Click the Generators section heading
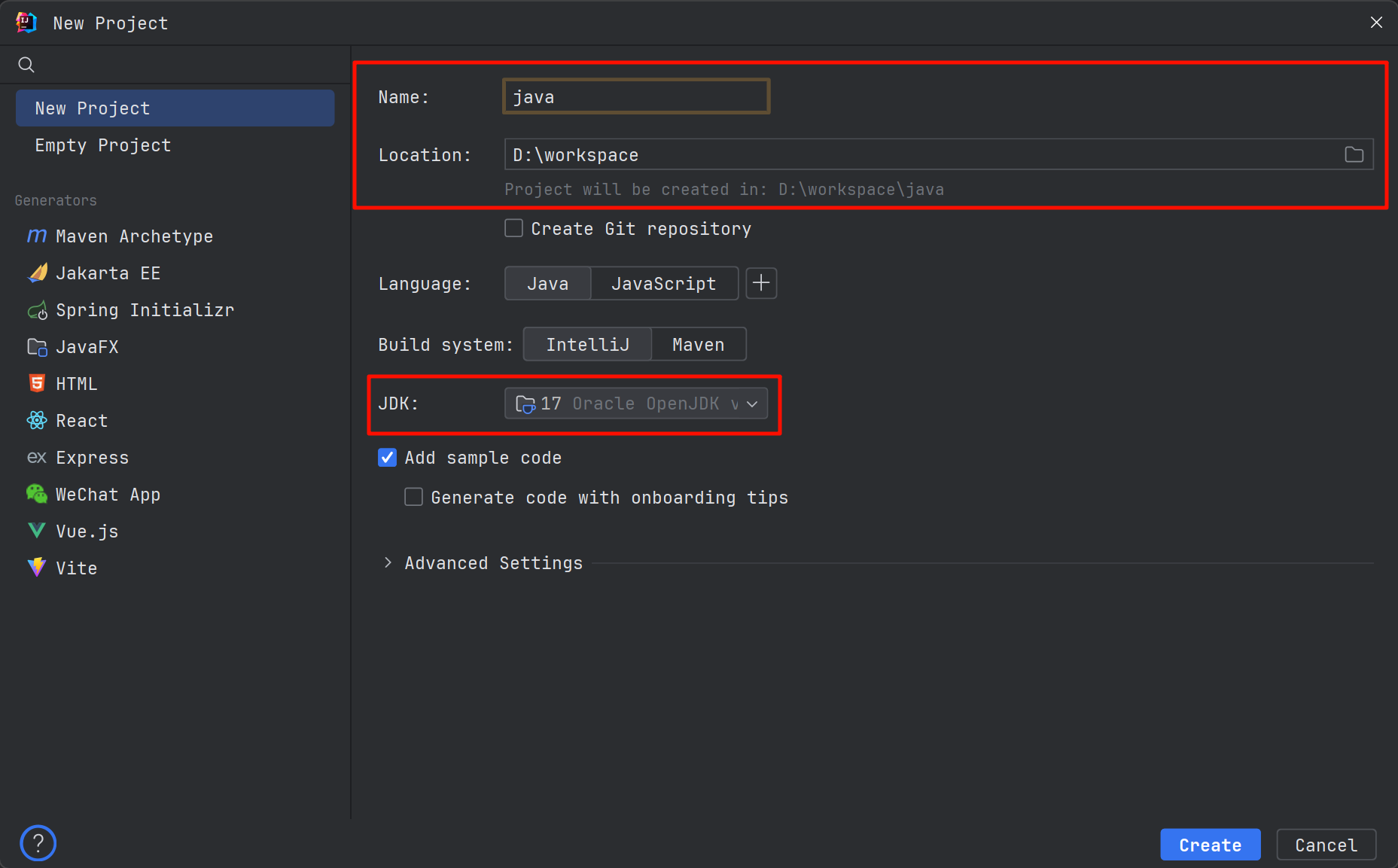The height and width of the screenshot is (868, 1398). 56,200
